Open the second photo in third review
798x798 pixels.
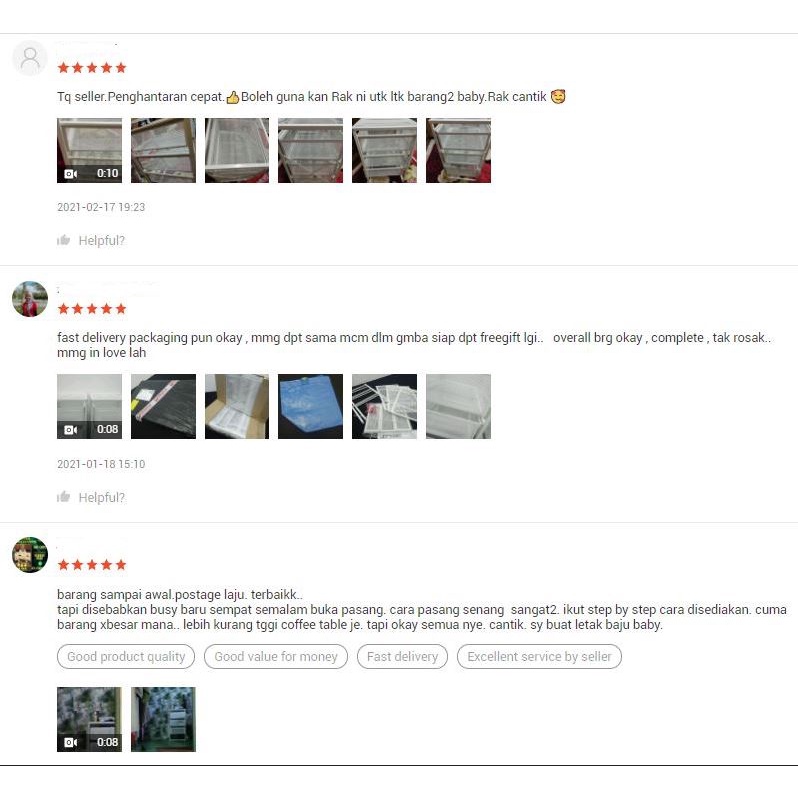point(163,719)
